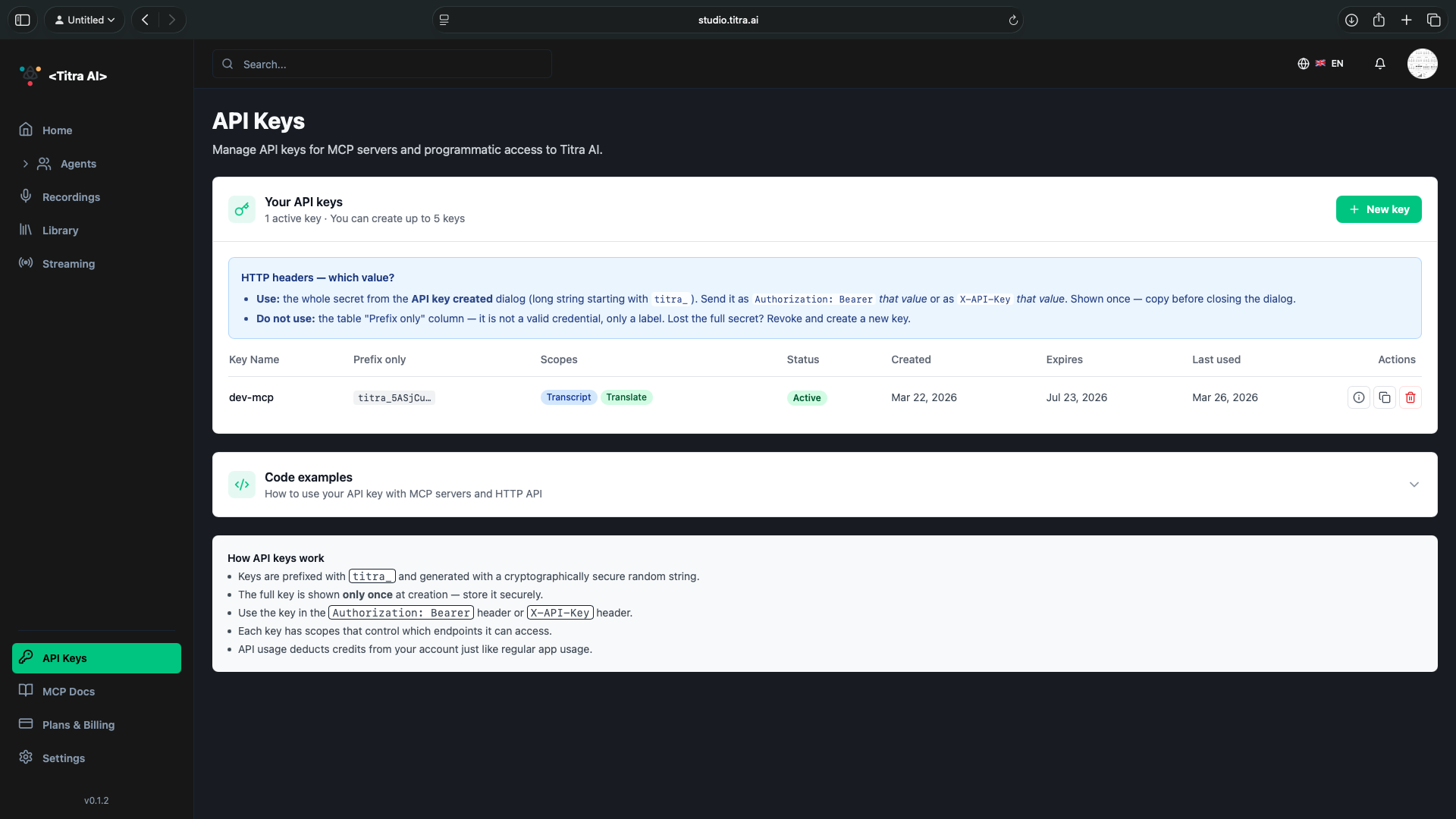Open a new browser tab
This screenshot has width=1456, height=819.
[1406, 20]
